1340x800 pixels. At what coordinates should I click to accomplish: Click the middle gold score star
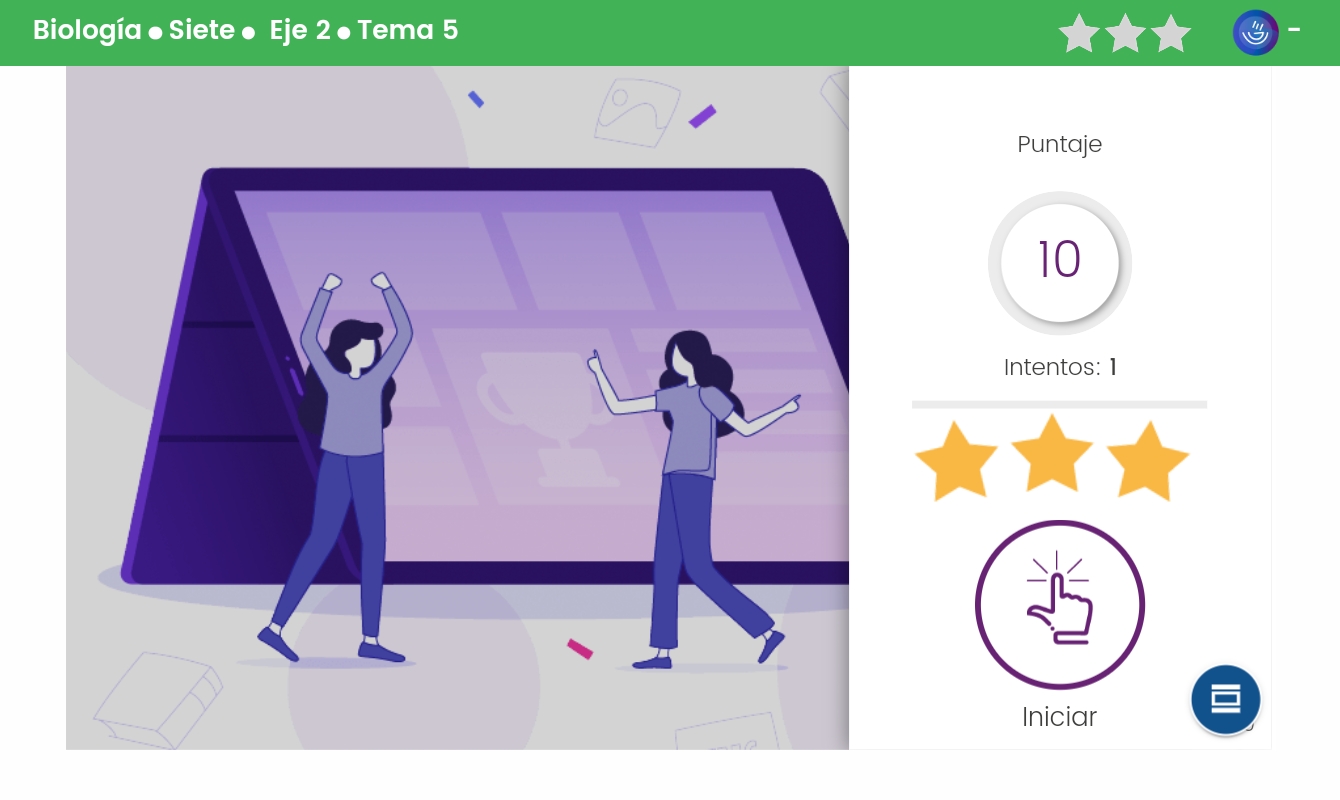(1052, 455)
